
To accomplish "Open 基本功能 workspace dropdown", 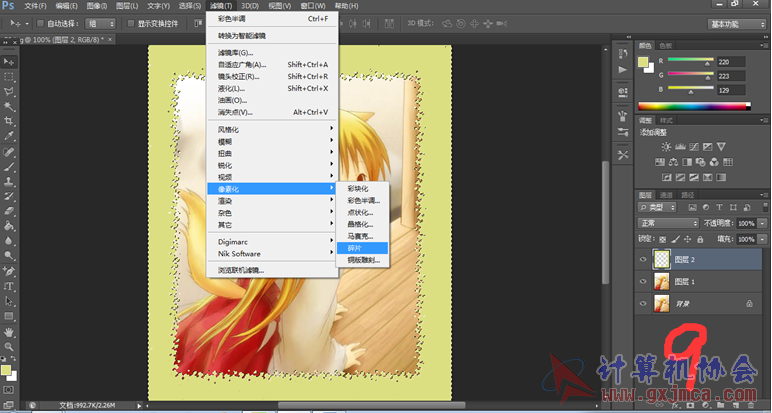I will click(737, 24).
